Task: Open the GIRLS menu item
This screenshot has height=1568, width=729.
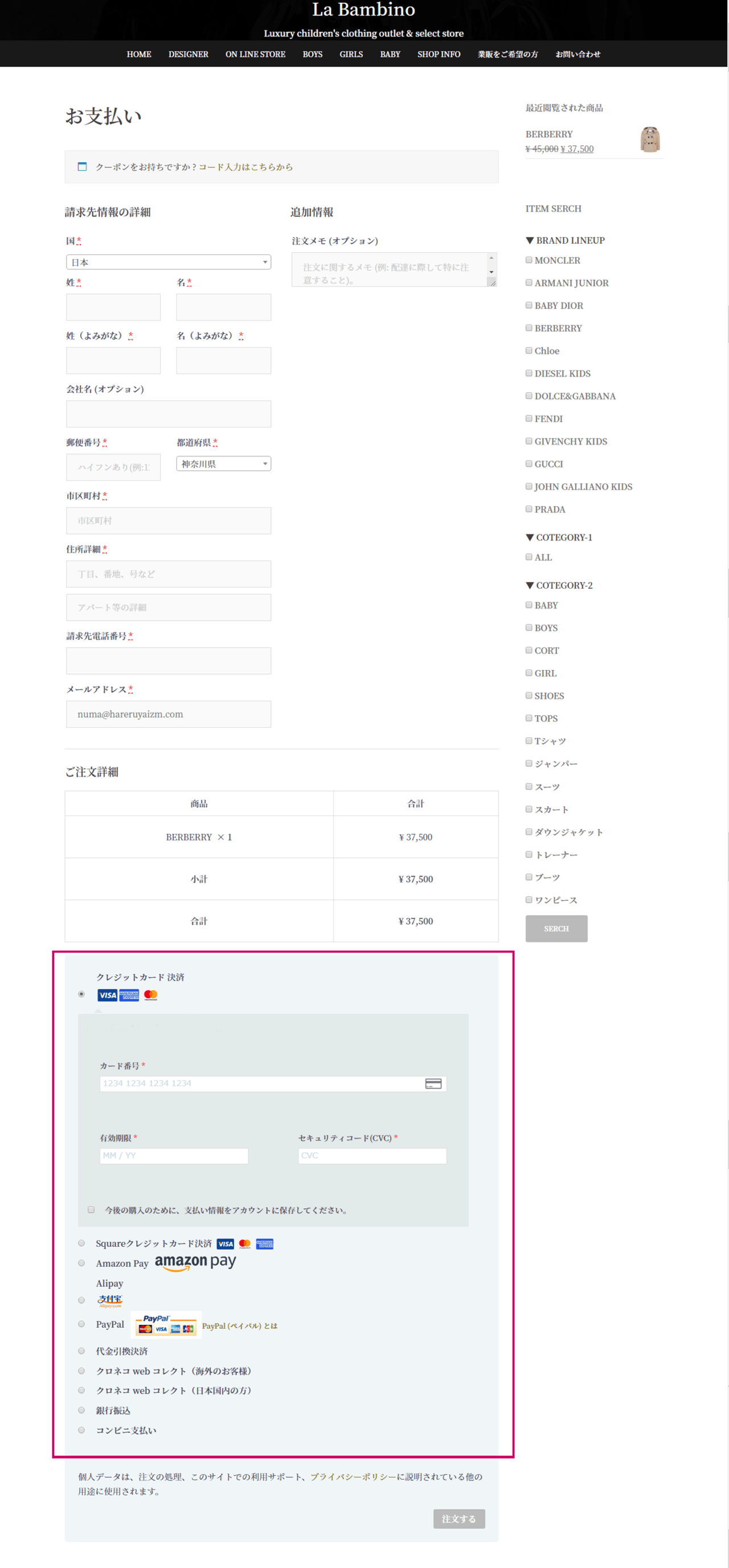Action: tap(351, 54)
